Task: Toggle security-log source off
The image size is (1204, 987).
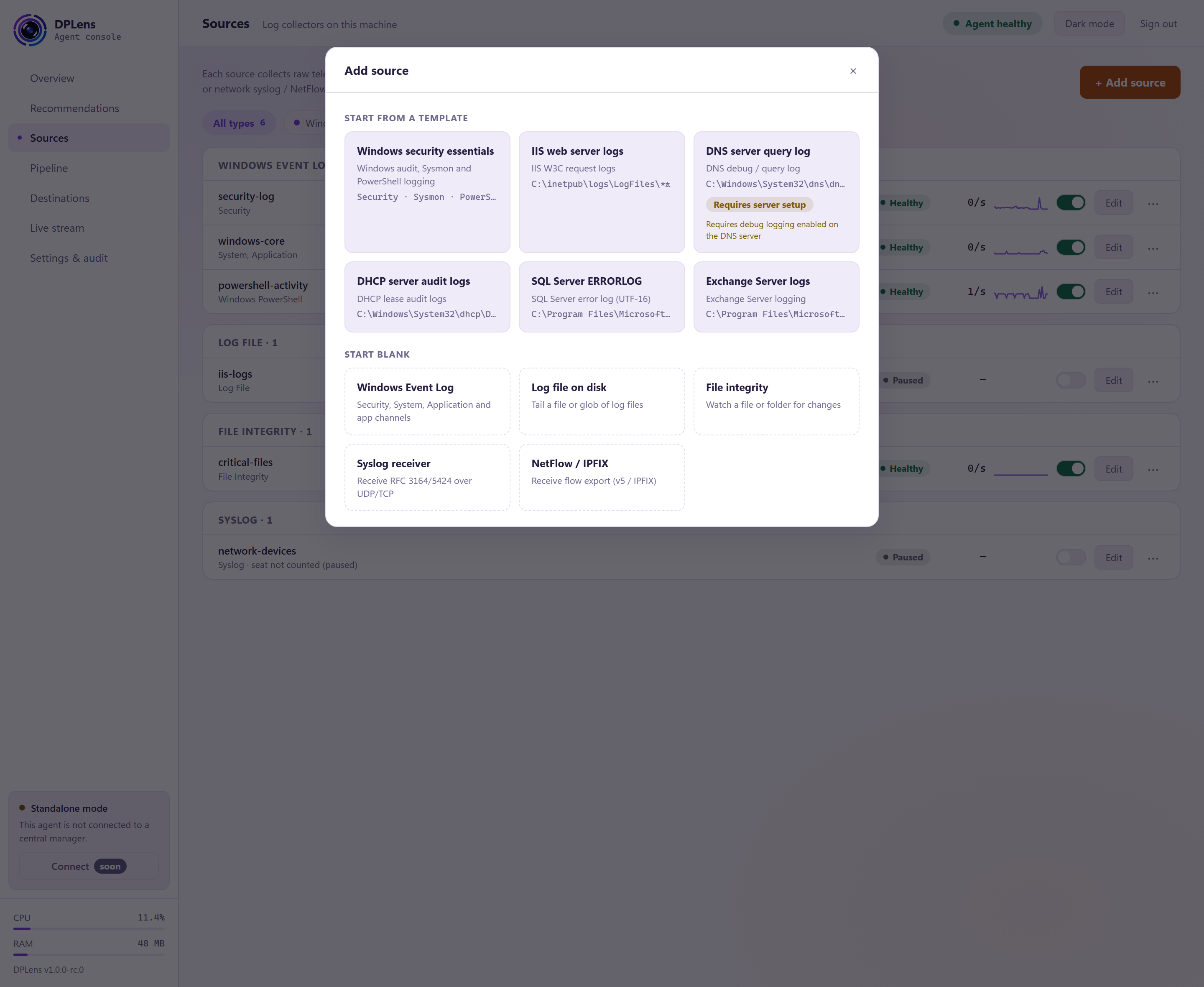Action: pyautogui.click(x=1071, y=202)
